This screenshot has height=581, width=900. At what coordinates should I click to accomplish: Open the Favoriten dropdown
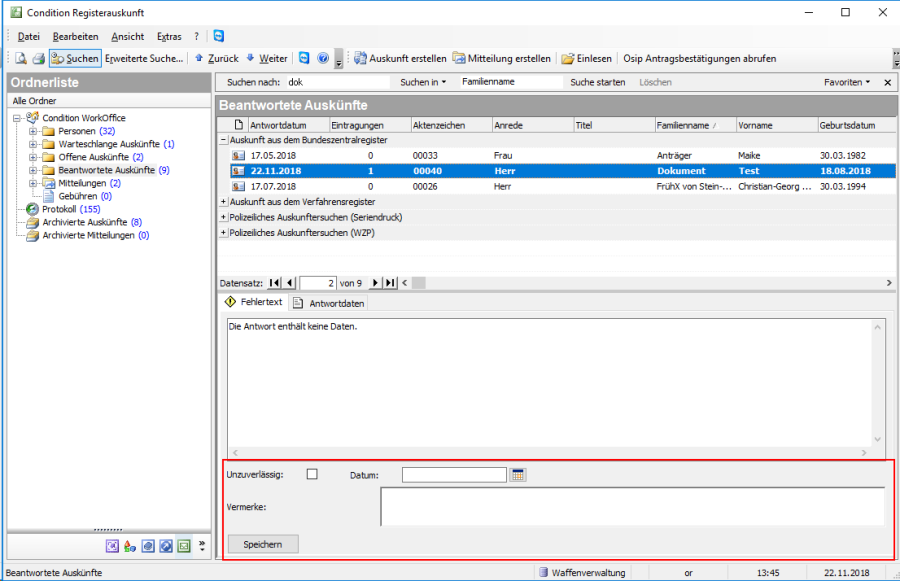tap(846, 82)
